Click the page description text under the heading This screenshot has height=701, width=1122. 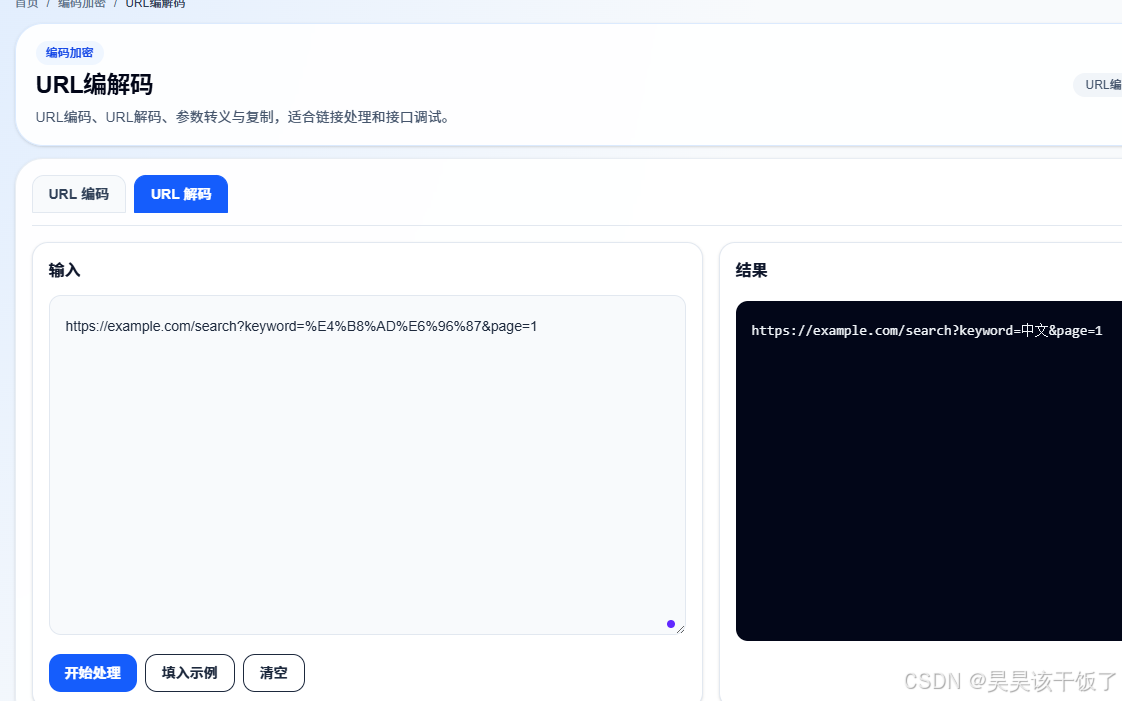(245, 117)
